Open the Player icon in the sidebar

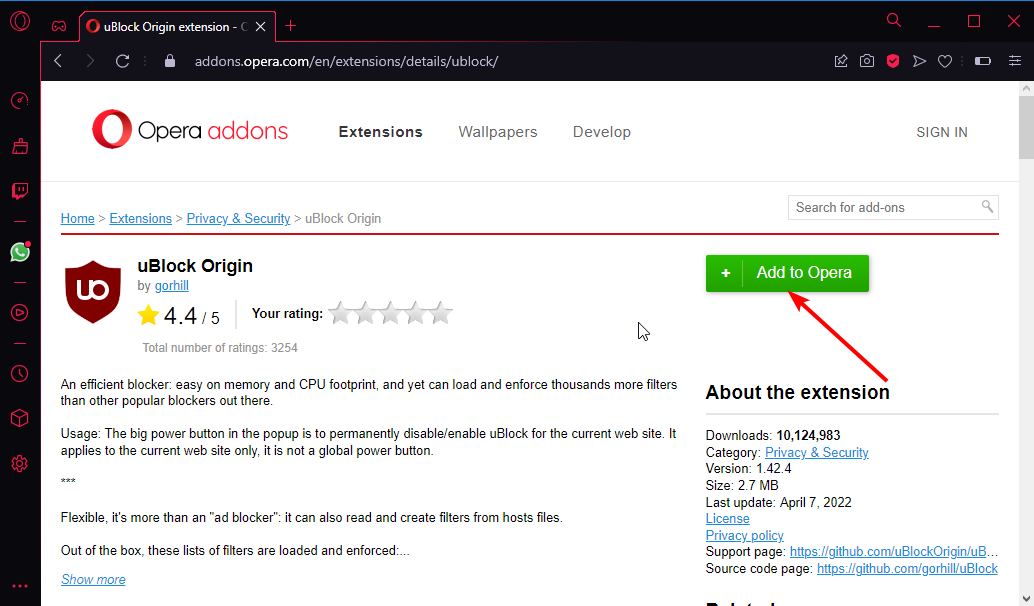tap(20, 313)
